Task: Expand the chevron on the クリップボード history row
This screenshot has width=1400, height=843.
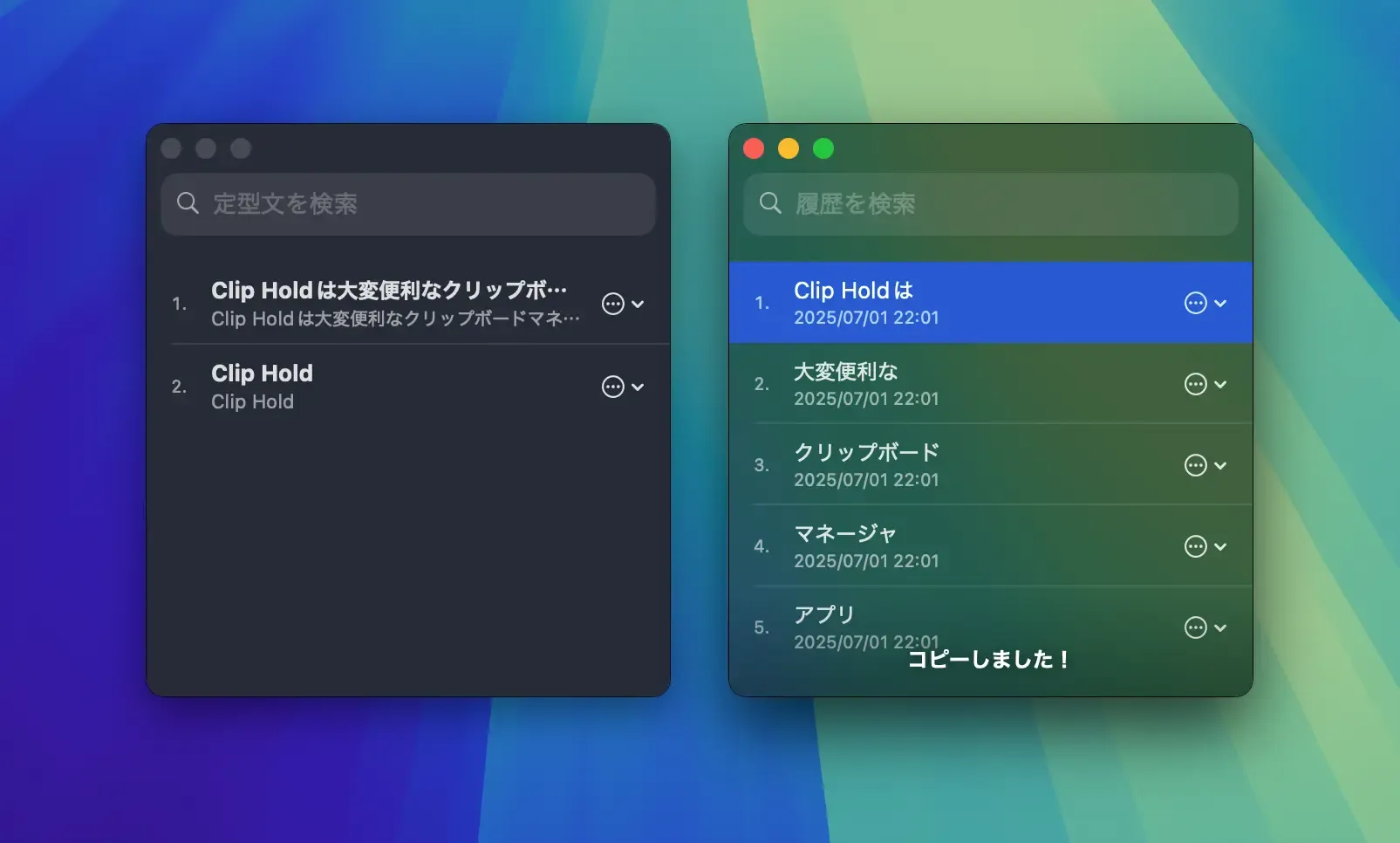Action: [1220, 465]
